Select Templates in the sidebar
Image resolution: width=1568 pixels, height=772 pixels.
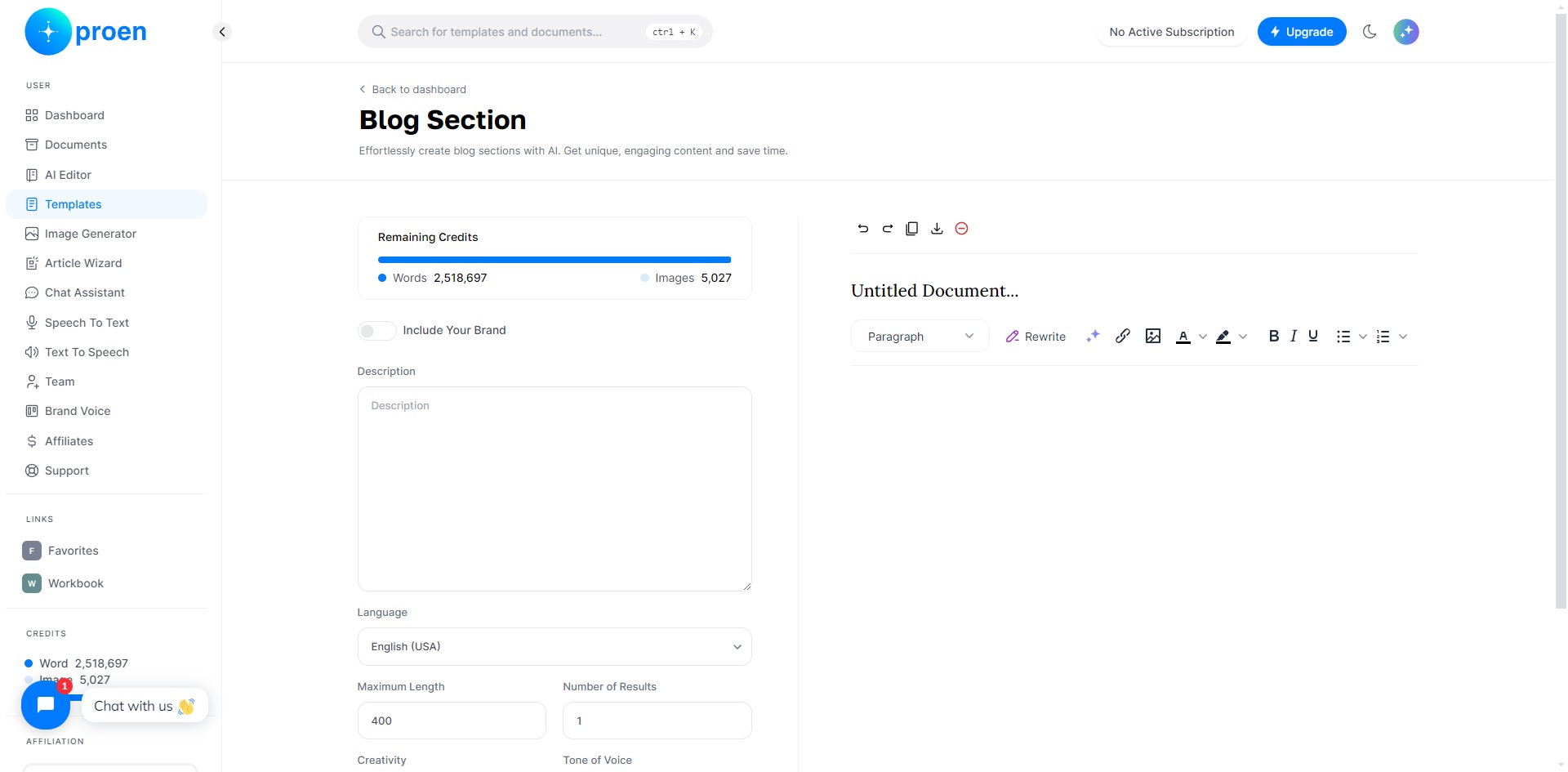coord(106,204)
